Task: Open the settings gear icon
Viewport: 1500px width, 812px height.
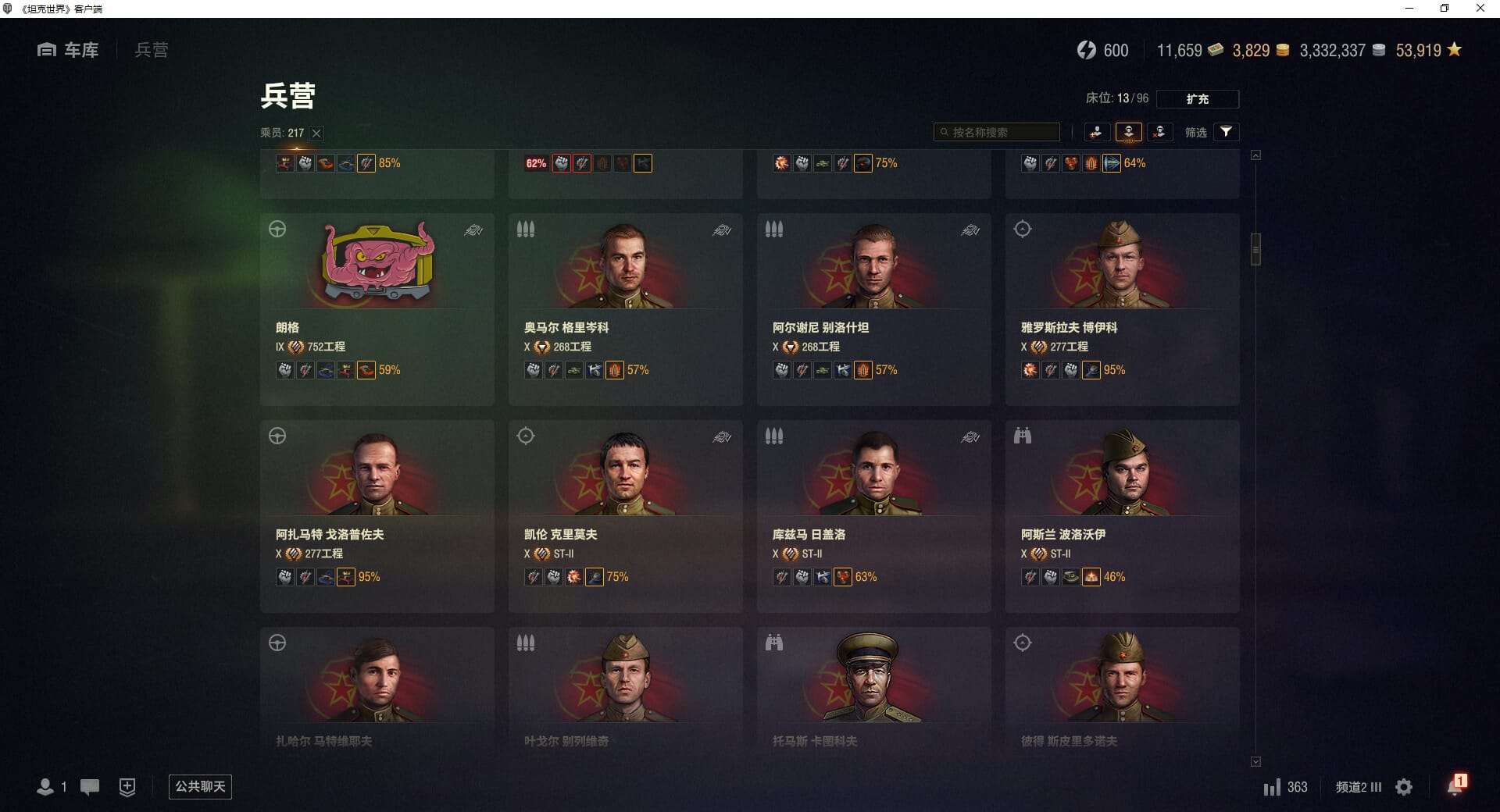Action: [1404, 787]
